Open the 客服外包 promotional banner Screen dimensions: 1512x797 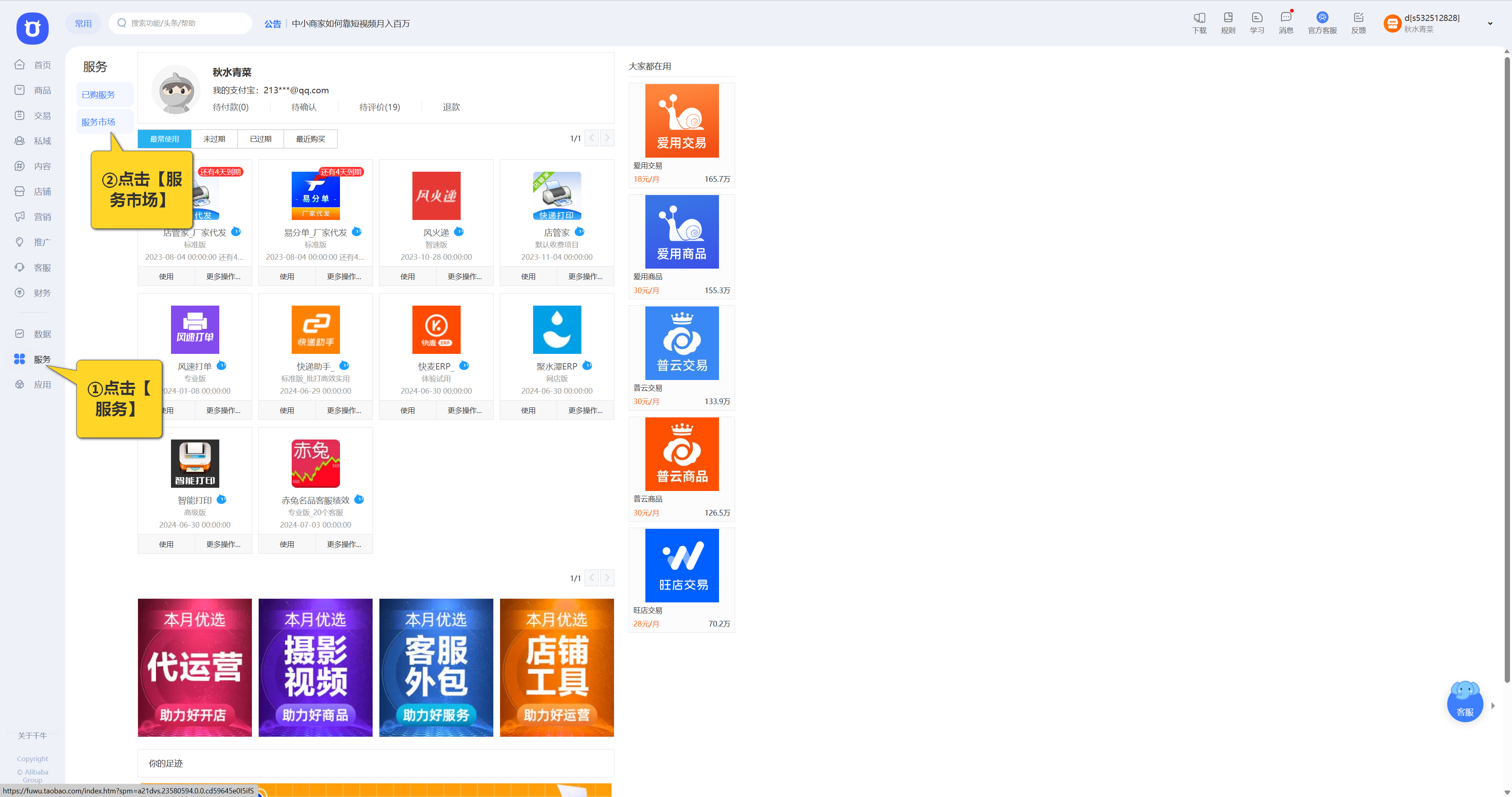(436, 668)
